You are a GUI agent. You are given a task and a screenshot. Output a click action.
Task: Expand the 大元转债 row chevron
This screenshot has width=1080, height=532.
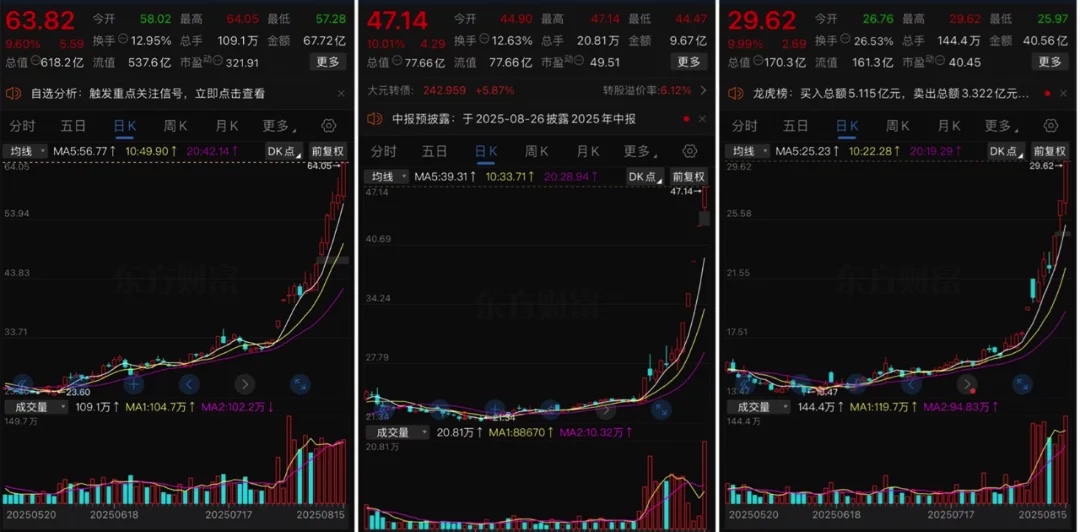pyautogui.click(x=703, y=90)
